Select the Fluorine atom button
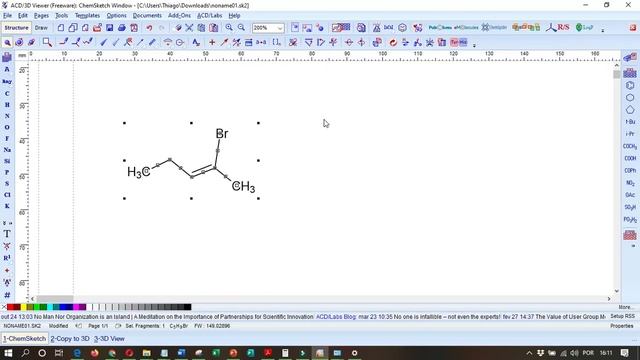Image resolution: width=640 pixels, height=360 pixels. click(7, 138)
